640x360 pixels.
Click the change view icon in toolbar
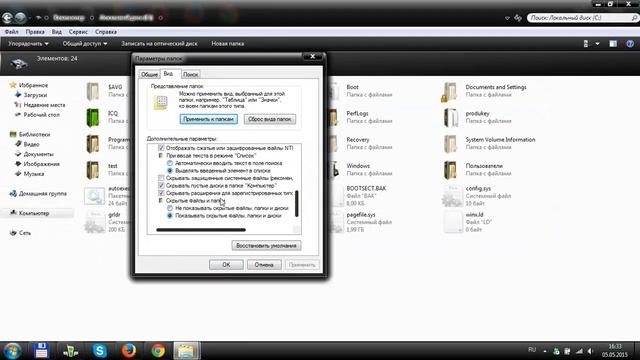586,44
